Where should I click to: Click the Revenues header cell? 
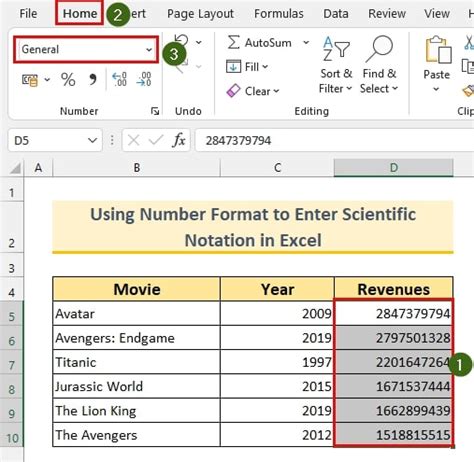pos(393,289)
